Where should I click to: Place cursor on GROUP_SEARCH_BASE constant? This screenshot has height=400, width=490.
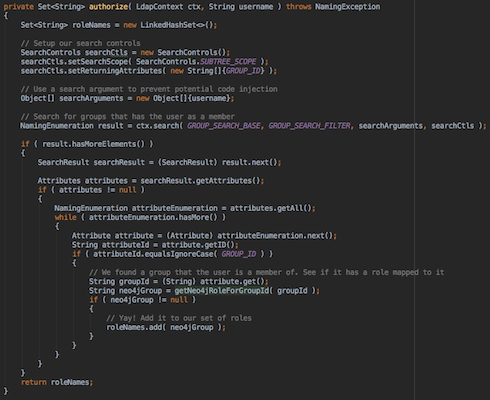click(224, 126)
